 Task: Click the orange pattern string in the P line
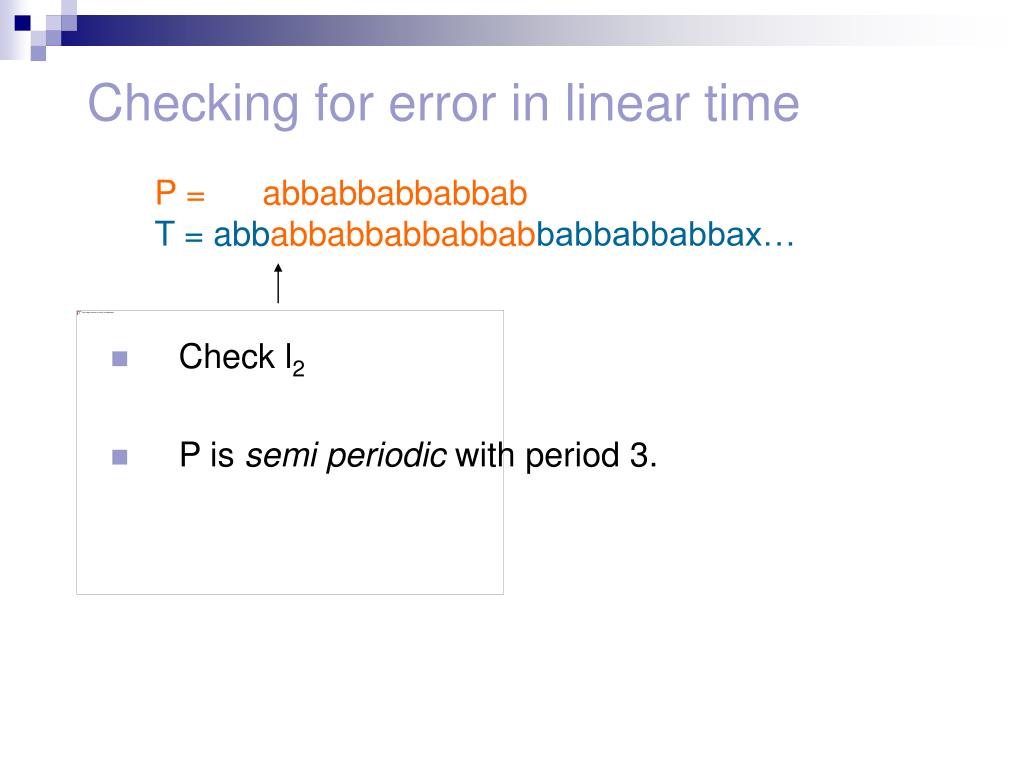coord(395,193)
